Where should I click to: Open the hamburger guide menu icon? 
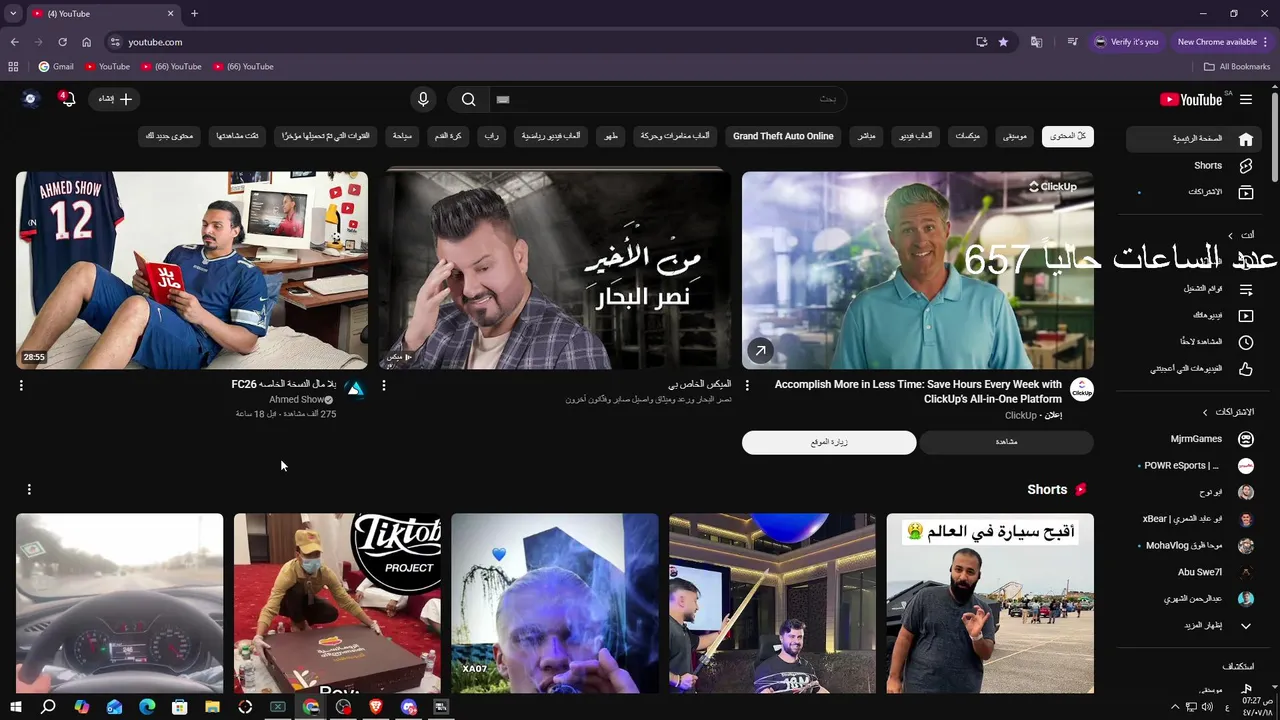coord(1246,99)
